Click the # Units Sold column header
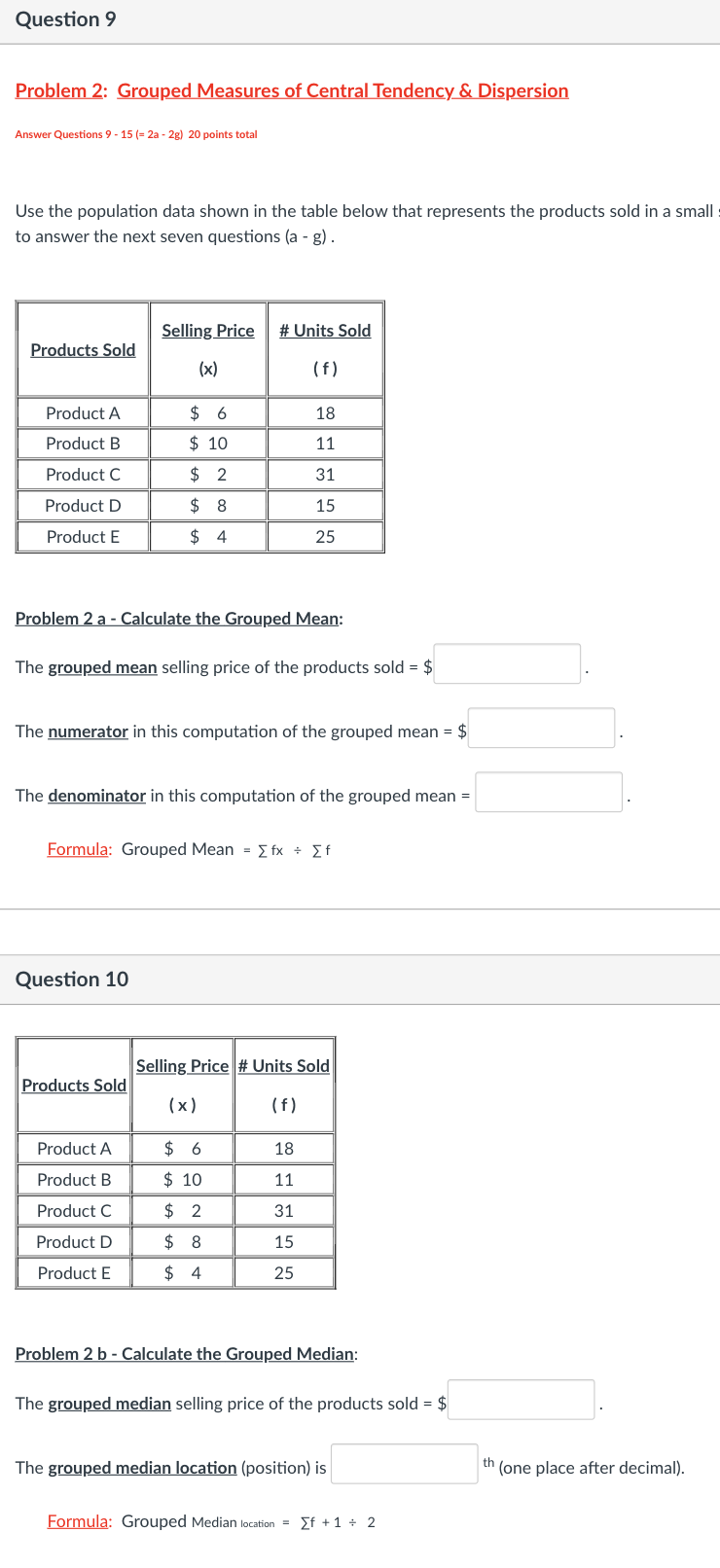This screenshot has width=720, height=1568. [x=325, y=330]
